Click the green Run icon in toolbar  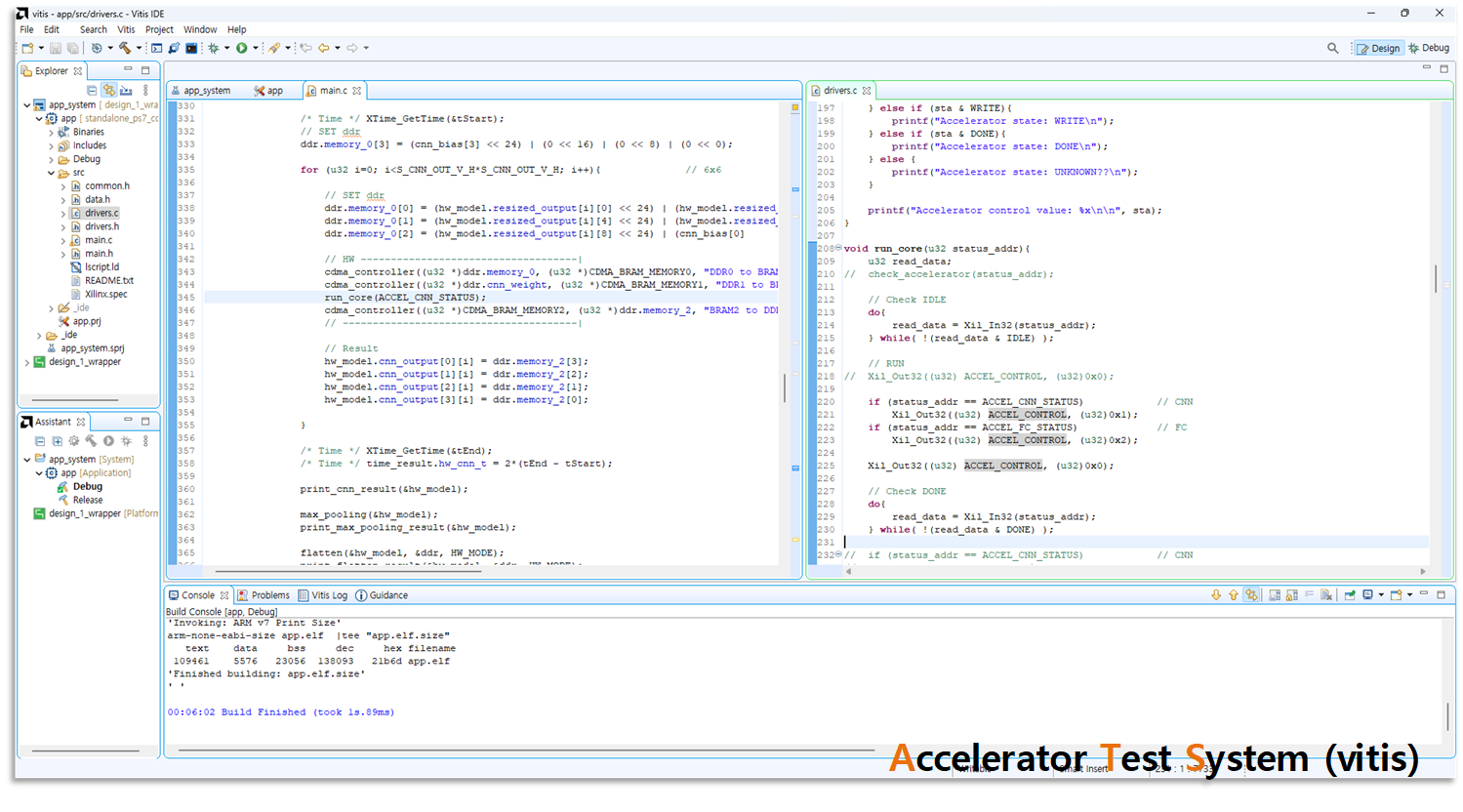coord(242,48)
